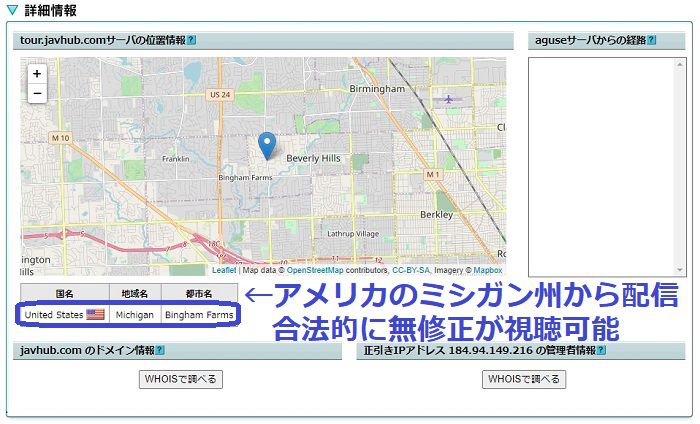700x424 pixels.
Task: Open help icon next to 管理者情報
Action: pyautogui.click(x=601, y=350)
